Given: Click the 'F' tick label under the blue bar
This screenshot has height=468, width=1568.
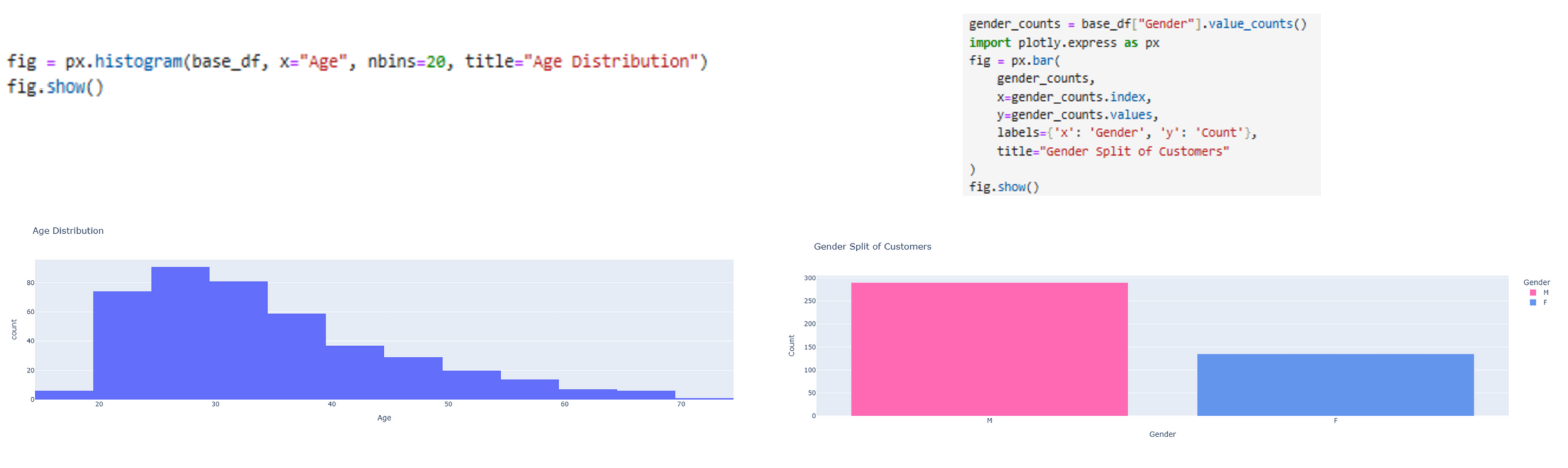Looking at the screenshot, I should tap(1335, 422).
